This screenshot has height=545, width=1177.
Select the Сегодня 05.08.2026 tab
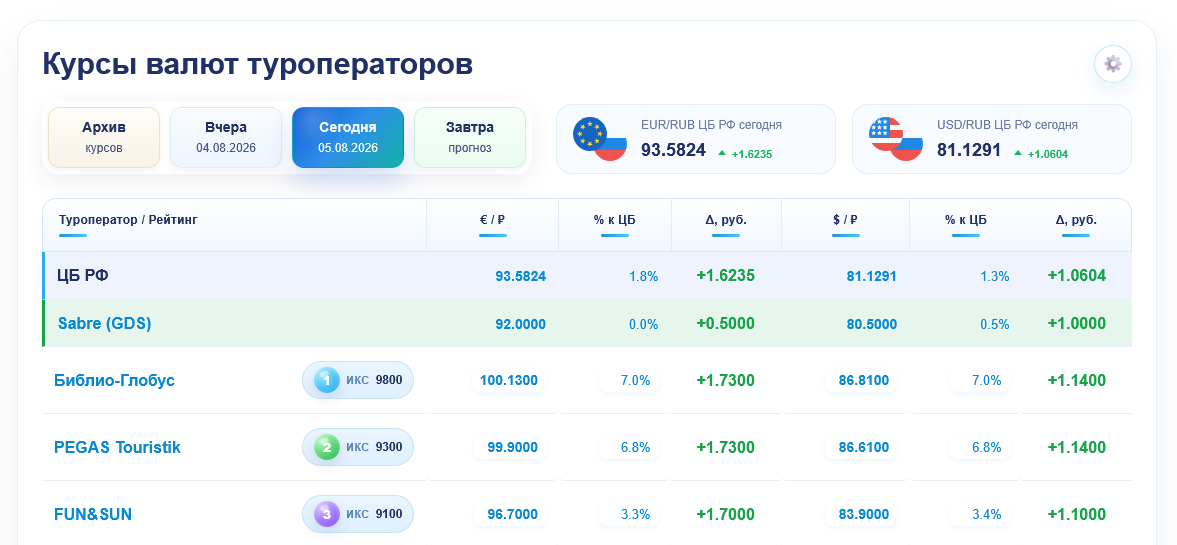[x=348, y=137]
